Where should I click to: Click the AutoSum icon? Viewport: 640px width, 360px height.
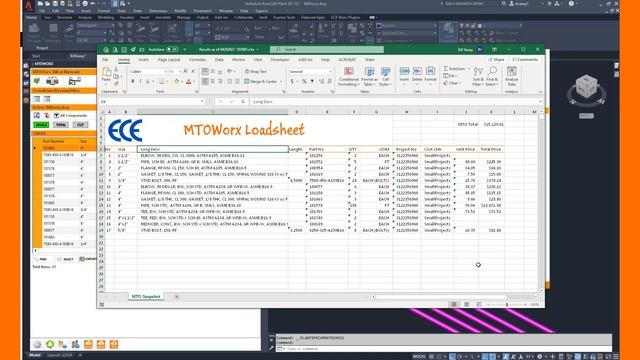click(x=446, y=69)
